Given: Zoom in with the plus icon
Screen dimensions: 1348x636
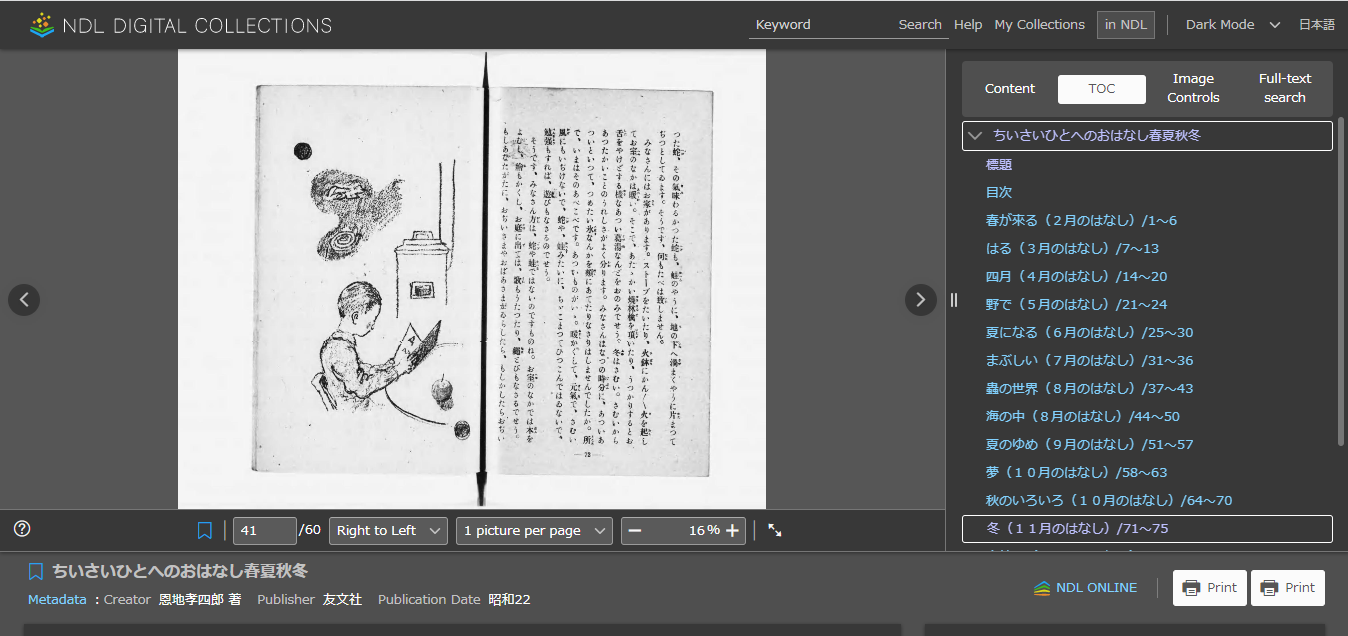Looking at the screenshot, I should tap(731, 530).
